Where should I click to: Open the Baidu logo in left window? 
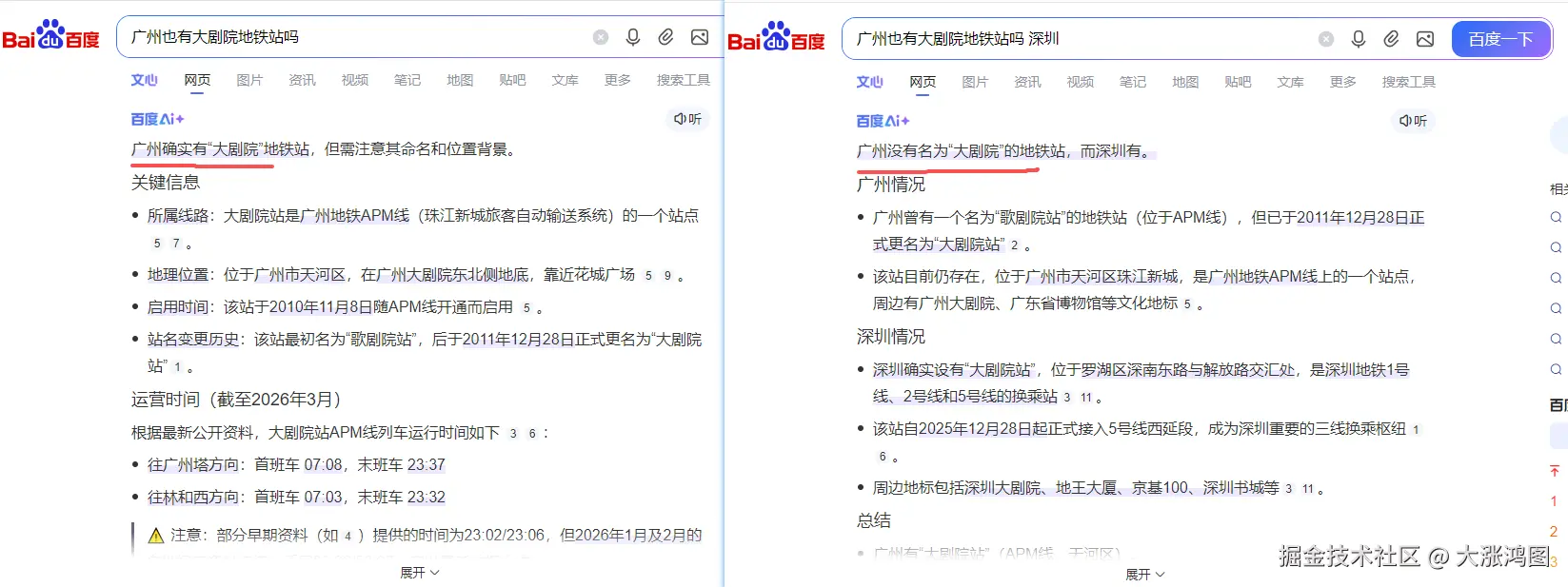point(50,36)
